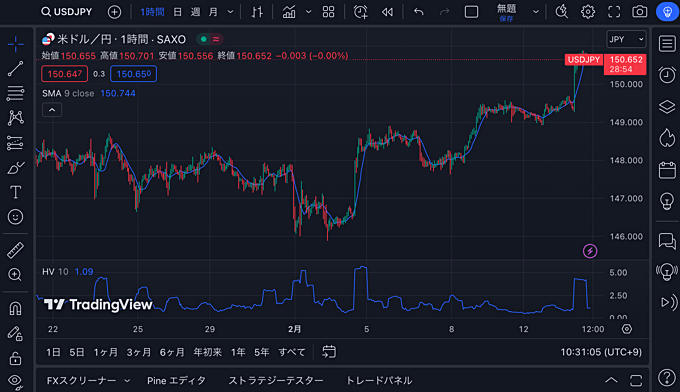The width and height of the screenshot is (680, 392).
Task: Open quick search icon in top bar
Action: tap(562, 12)
